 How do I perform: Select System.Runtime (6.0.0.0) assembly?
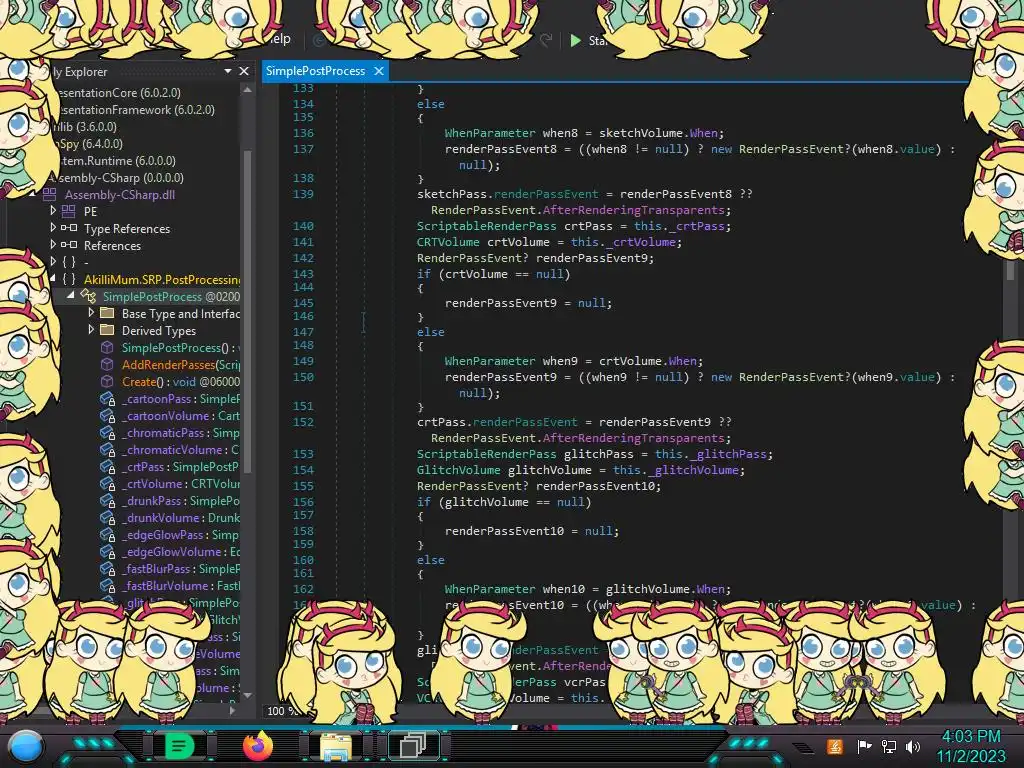pos(118,160)
